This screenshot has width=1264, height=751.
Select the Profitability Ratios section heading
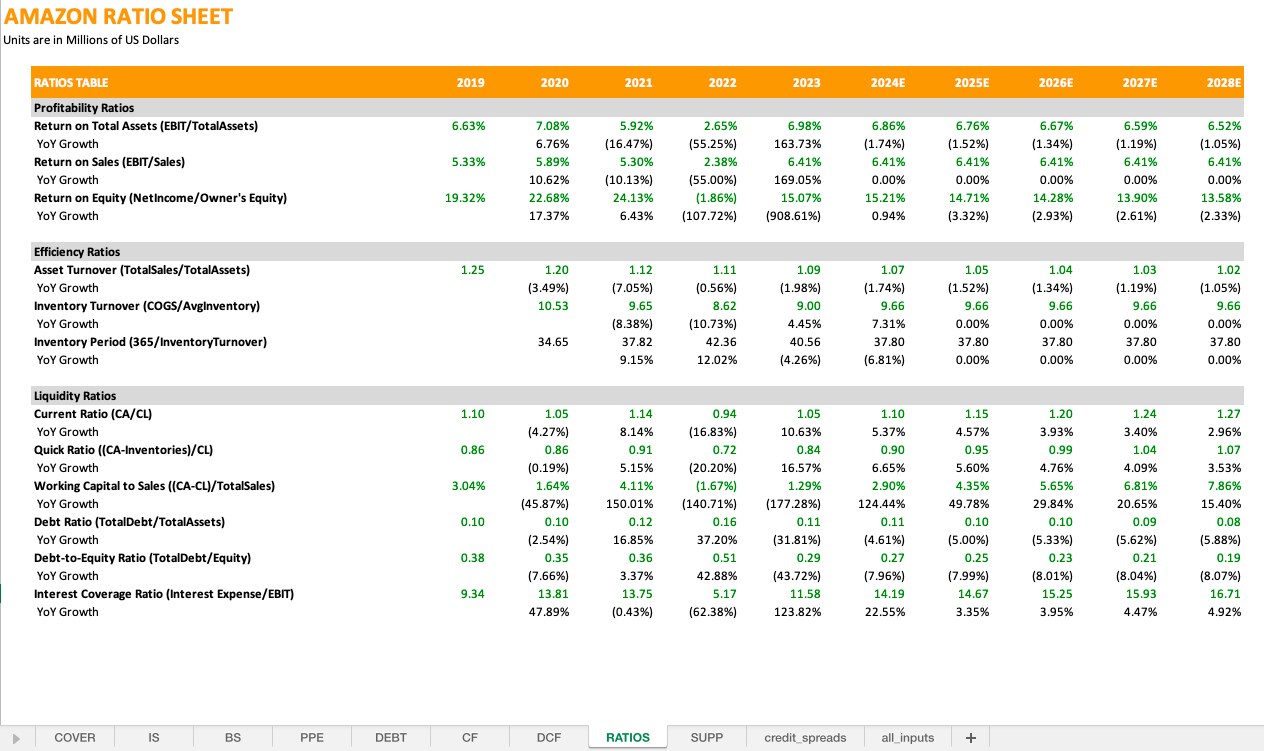[x=84, y=108]
